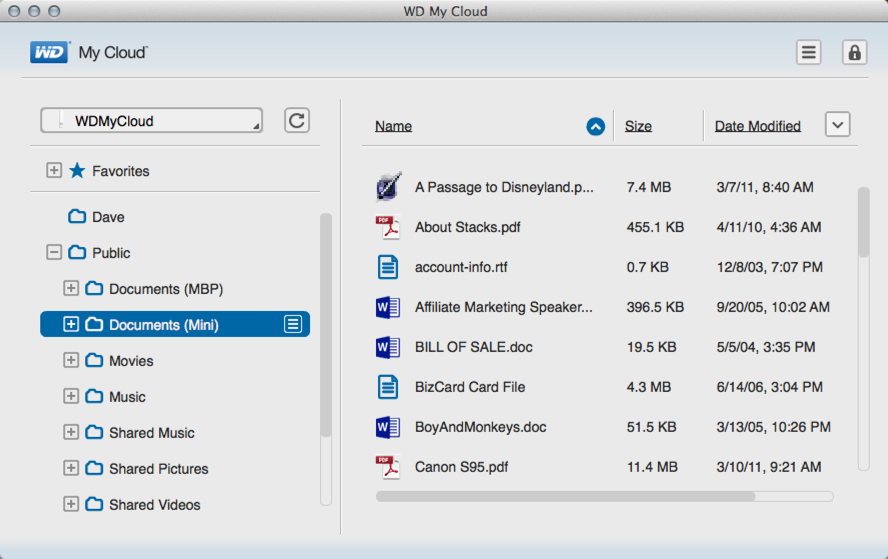The width and height of the screenshot is (888, 559).
Task: Click the refresh button next to WDMyCloud
Action: pyautogui.click(x=297, y=120)
